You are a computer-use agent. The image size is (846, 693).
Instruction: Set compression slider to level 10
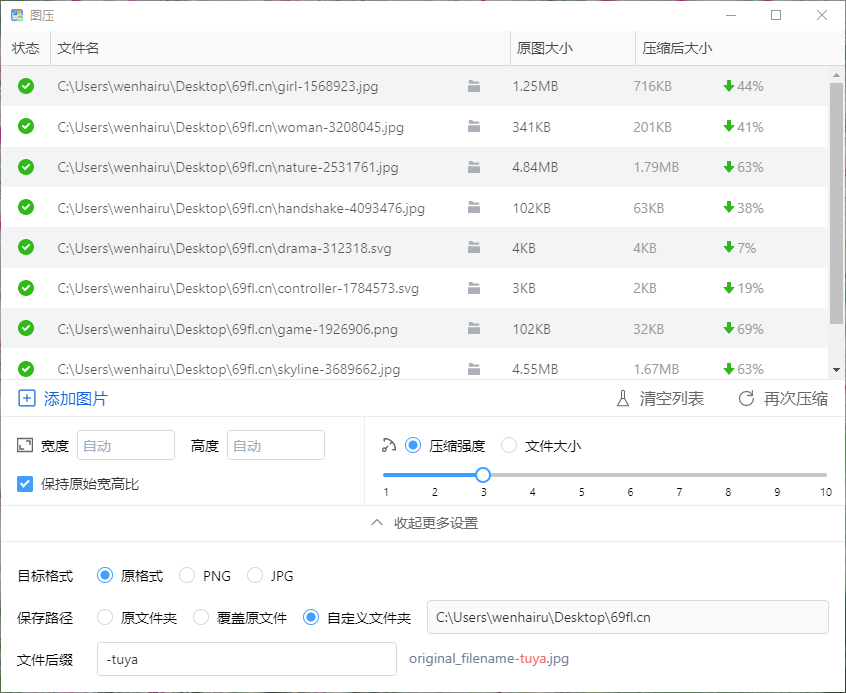click(825, 475)
